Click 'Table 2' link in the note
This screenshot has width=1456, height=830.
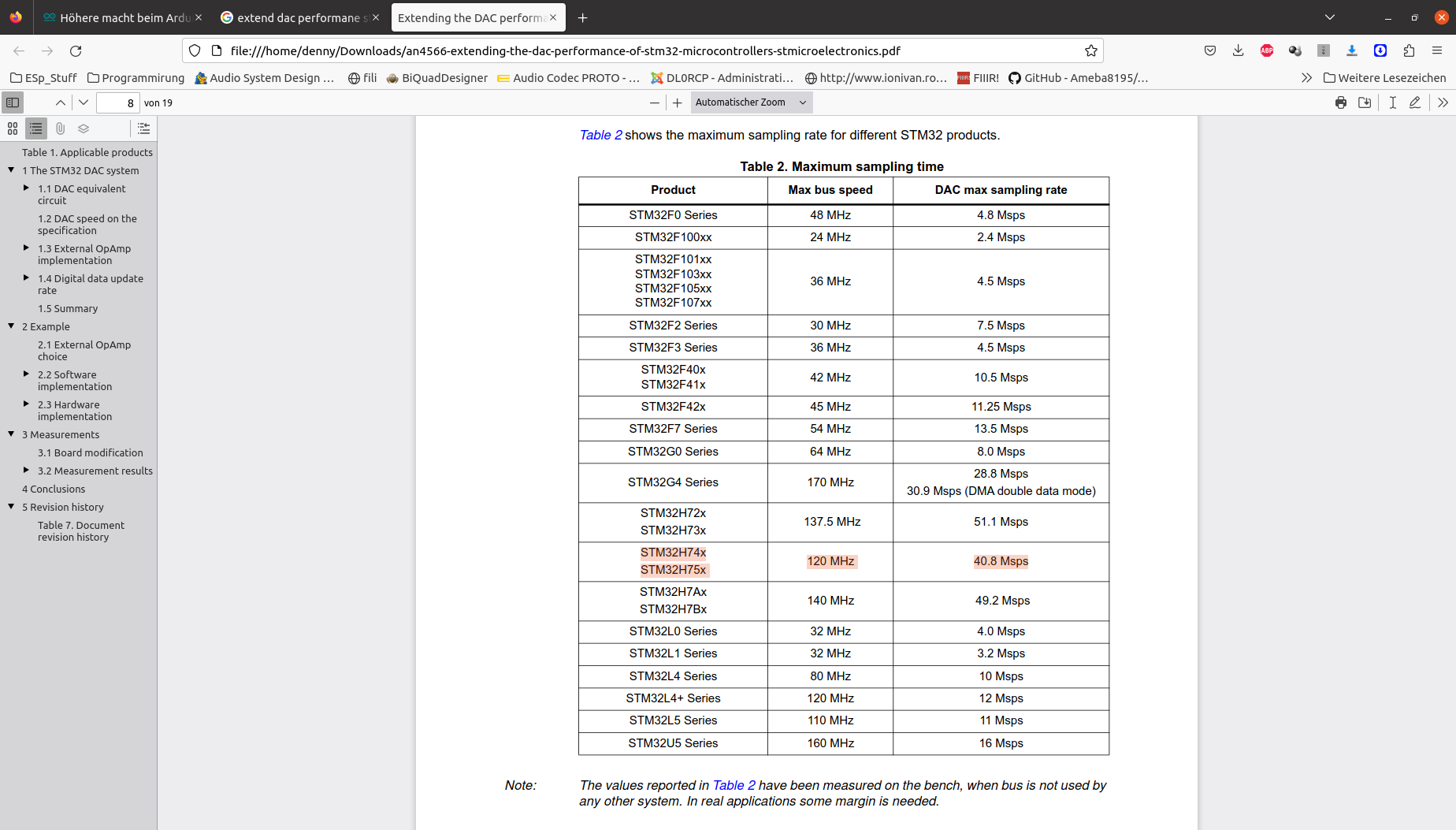pos(734,785)
